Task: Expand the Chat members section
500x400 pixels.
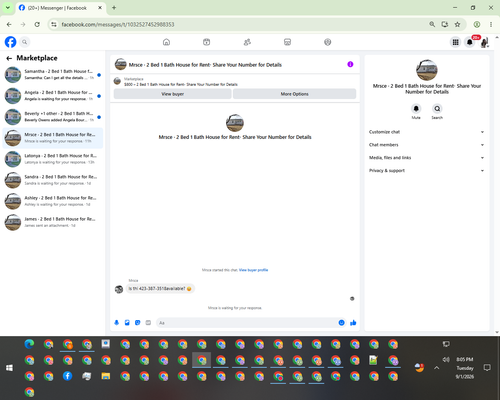Action: pos(427,145)
